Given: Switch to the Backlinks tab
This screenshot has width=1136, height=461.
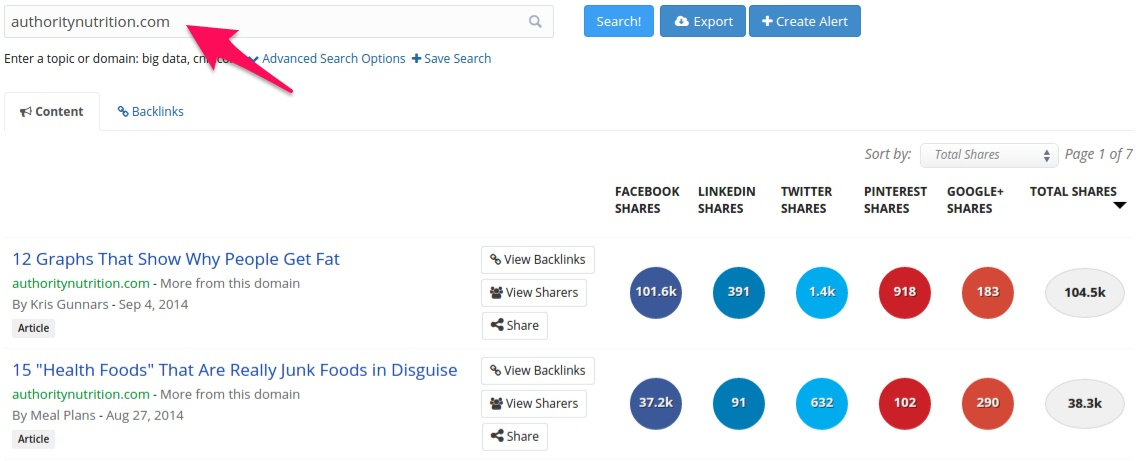Looking at the screenshot, I should [x=151, y=112].
